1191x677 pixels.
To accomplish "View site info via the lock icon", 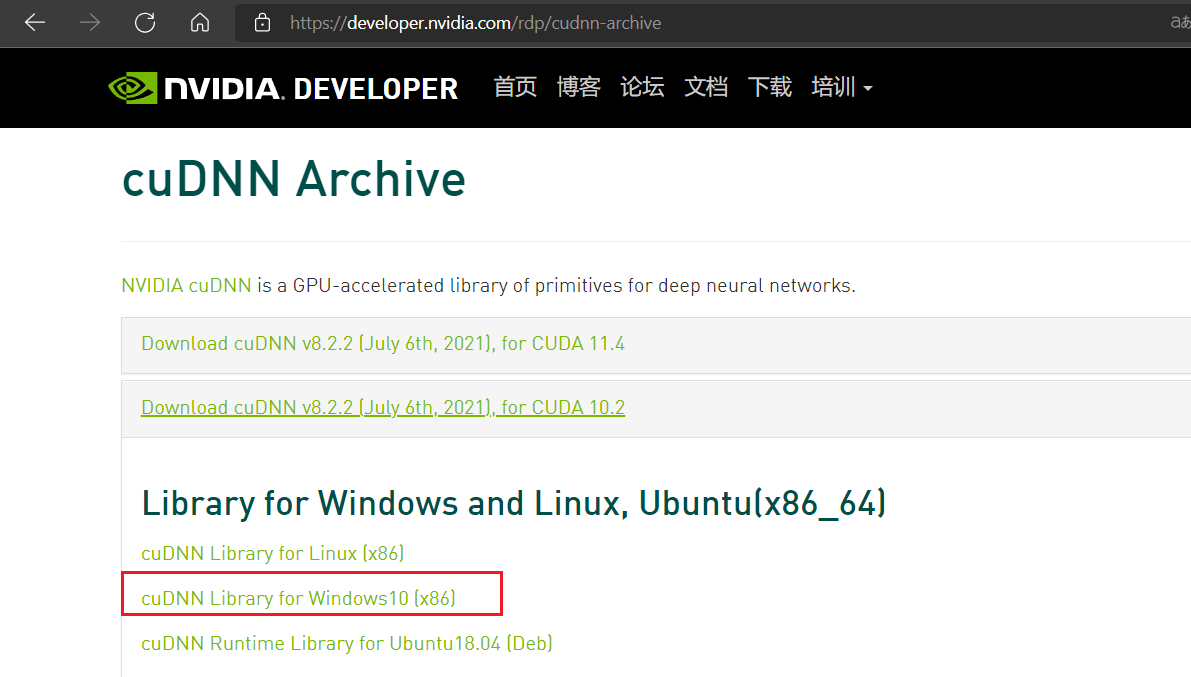I will (x=262, y=23).
